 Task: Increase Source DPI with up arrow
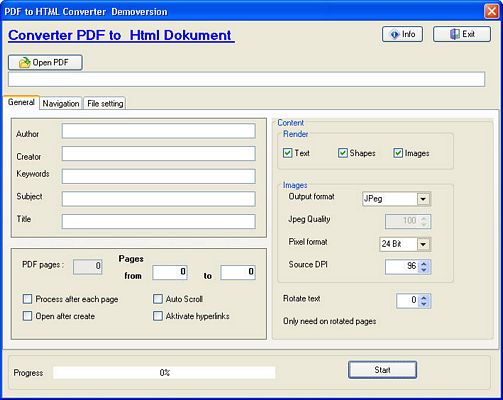click(x=424, y=264)
